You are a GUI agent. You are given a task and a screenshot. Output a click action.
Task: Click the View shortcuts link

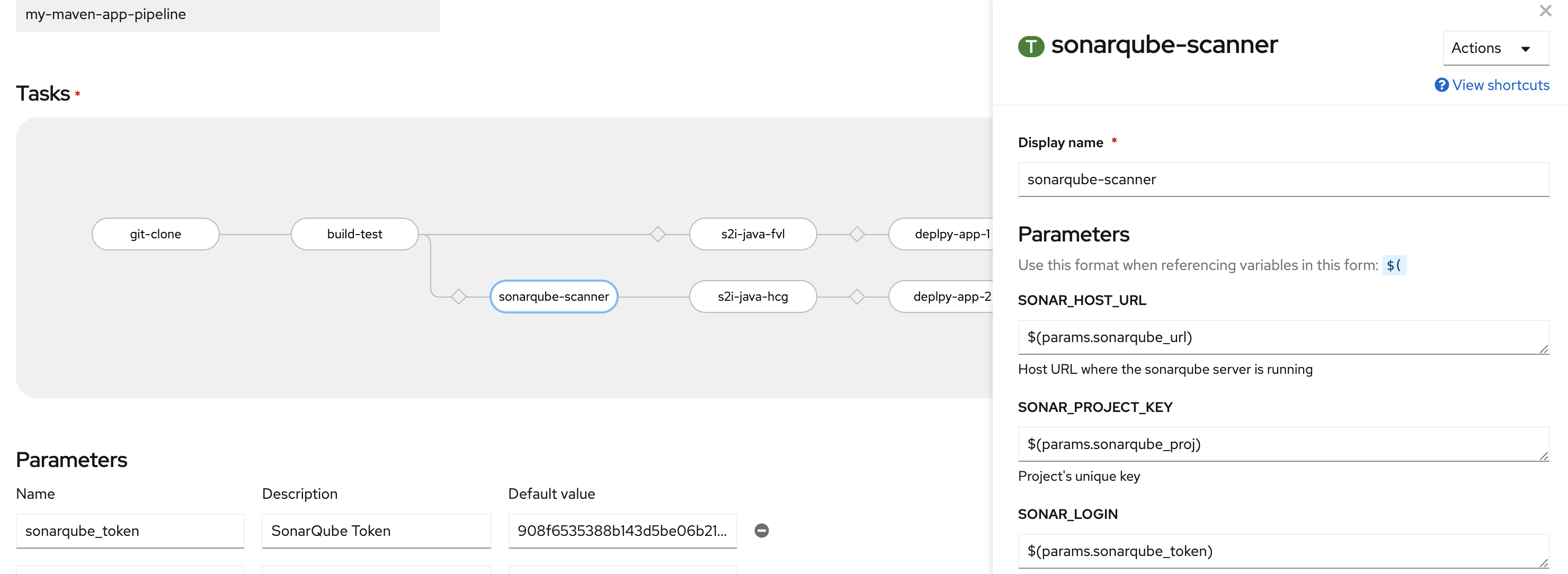click(x=1500, y=85)
